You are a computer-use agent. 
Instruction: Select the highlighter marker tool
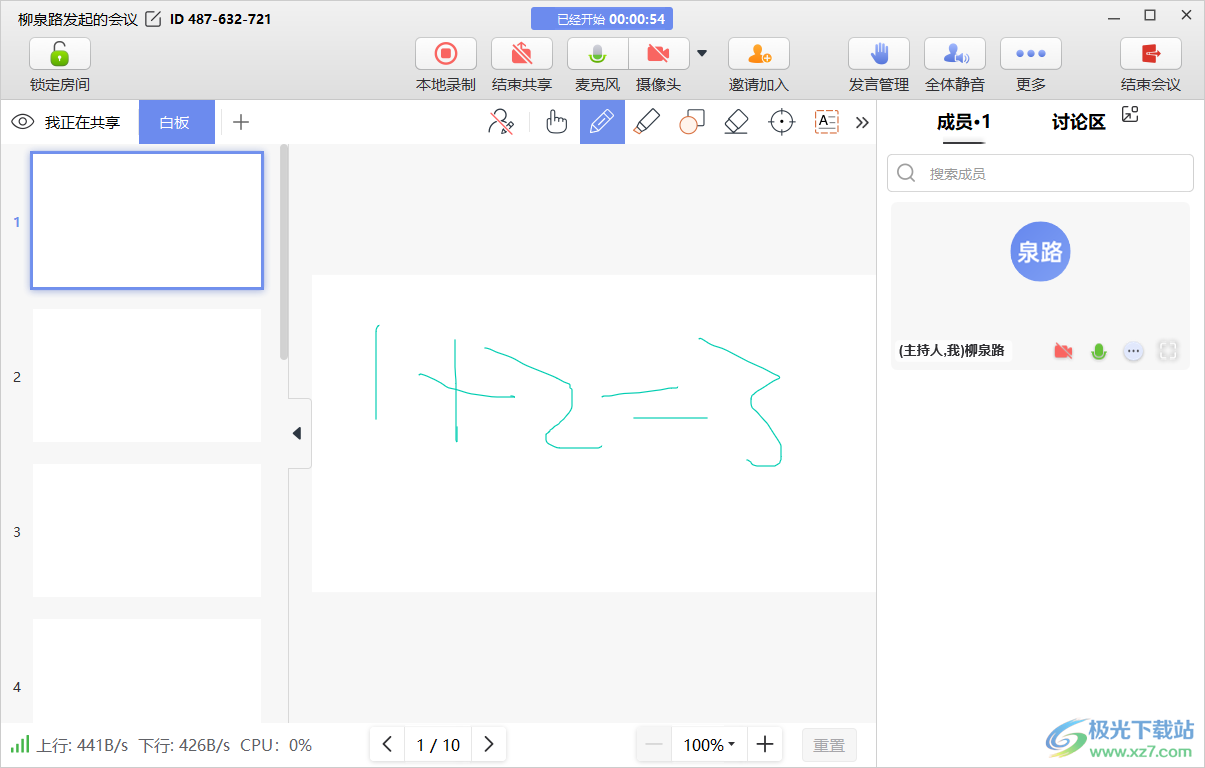tap(647, 122)
